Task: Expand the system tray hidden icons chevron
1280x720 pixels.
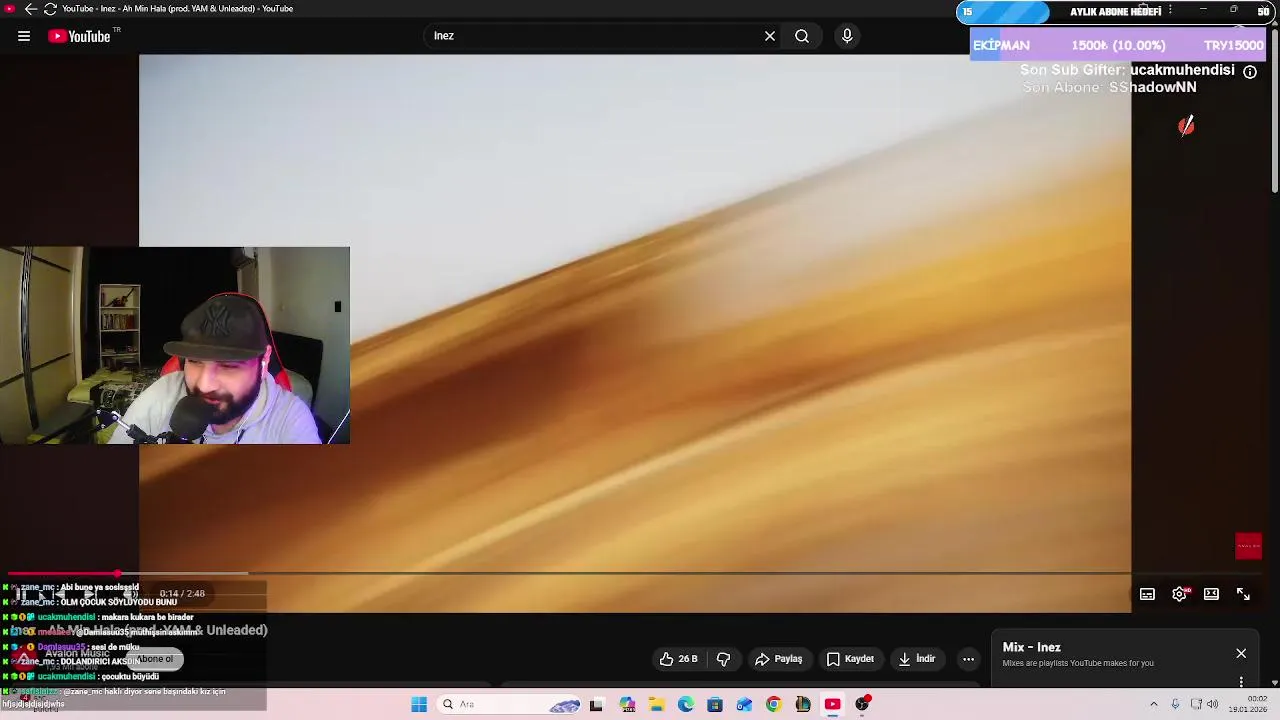Action: tap(1154, 705)
